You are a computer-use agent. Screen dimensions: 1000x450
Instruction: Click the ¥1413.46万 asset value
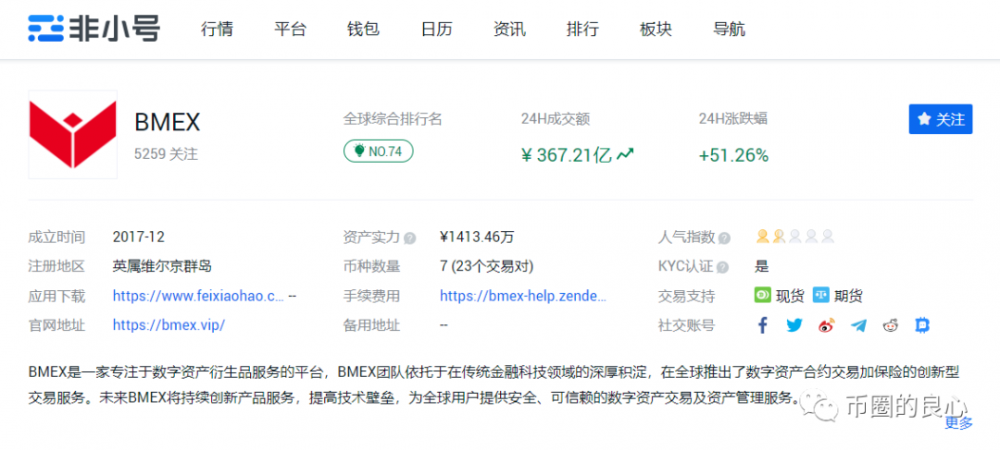coord(477,238)
